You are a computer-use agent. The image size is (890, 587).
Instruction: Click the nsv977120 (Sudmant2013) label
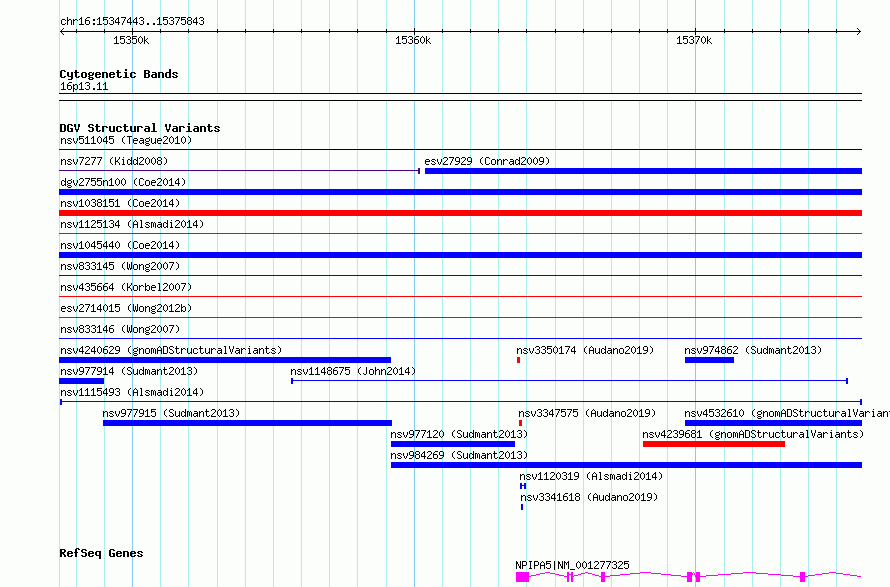[x=459, y=434]
